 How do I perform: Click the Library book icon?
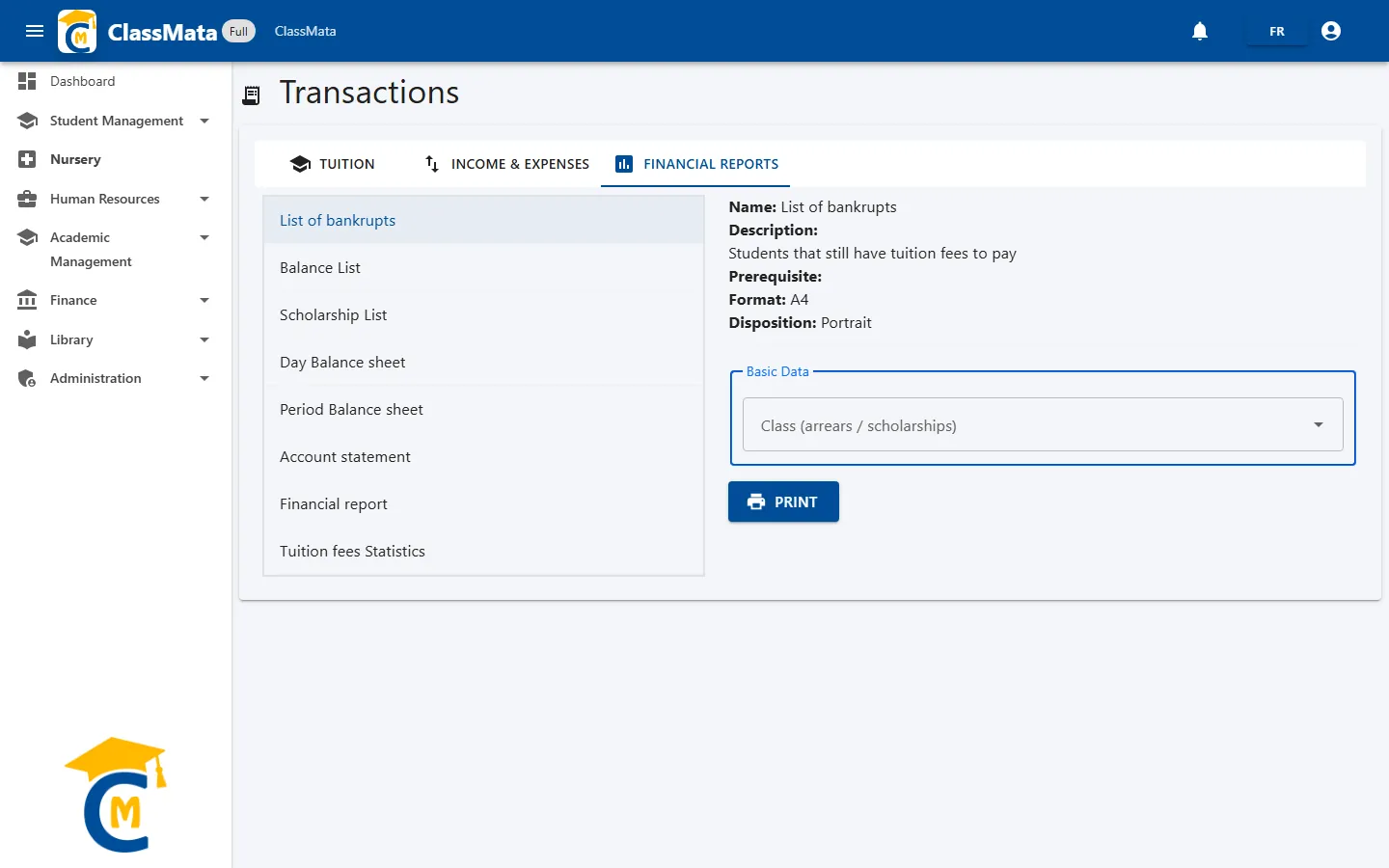click(27, 339)
